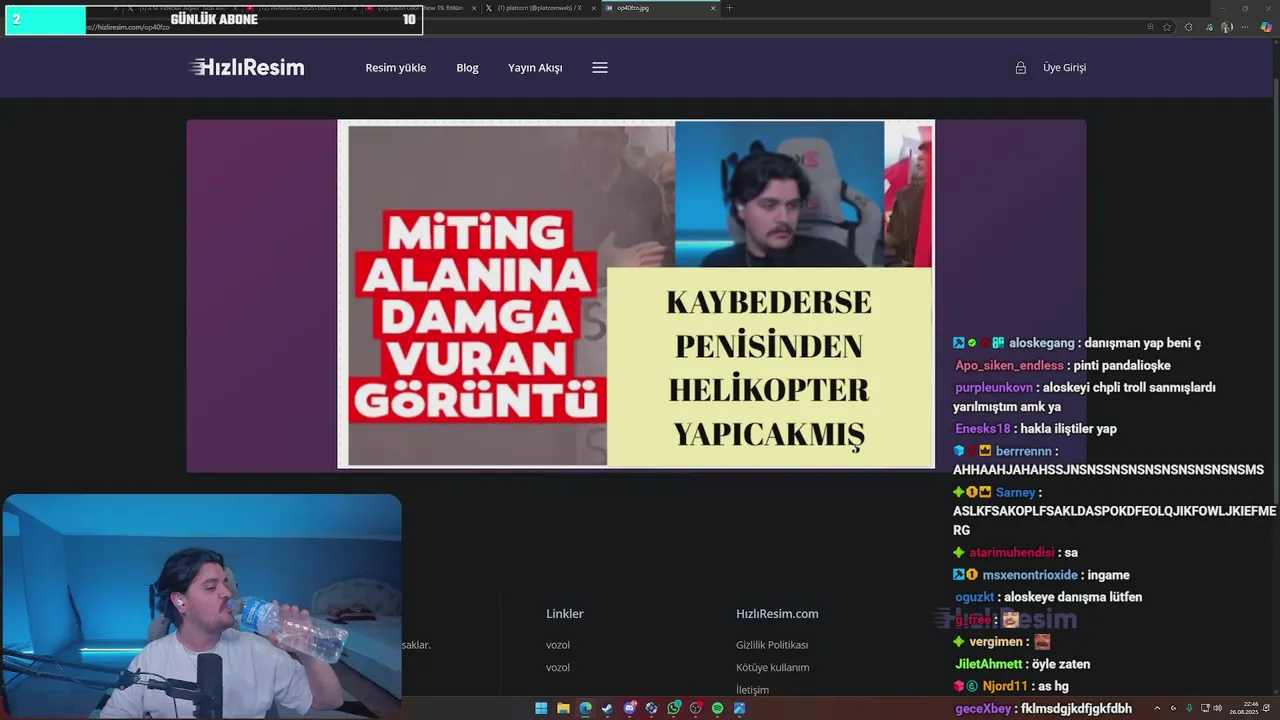This screenshot has height=720, width=1280.
Task: Open Yayın Akışı in the navigation
Action: click(x=535, y=68)
